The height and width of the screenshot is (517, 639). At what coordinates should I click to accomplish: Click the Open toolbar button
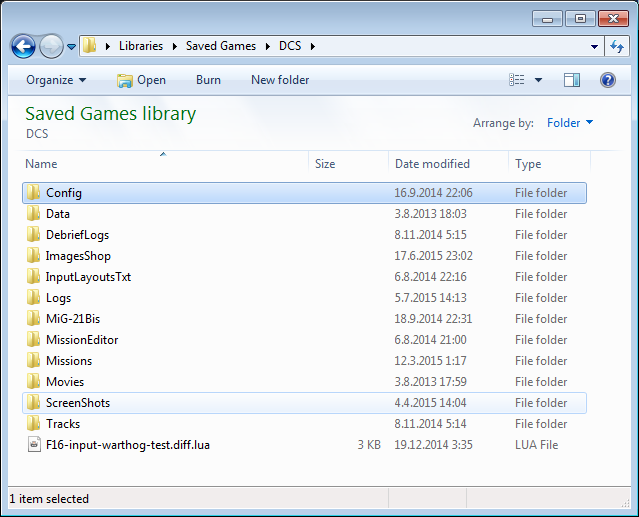pos(141,80)
